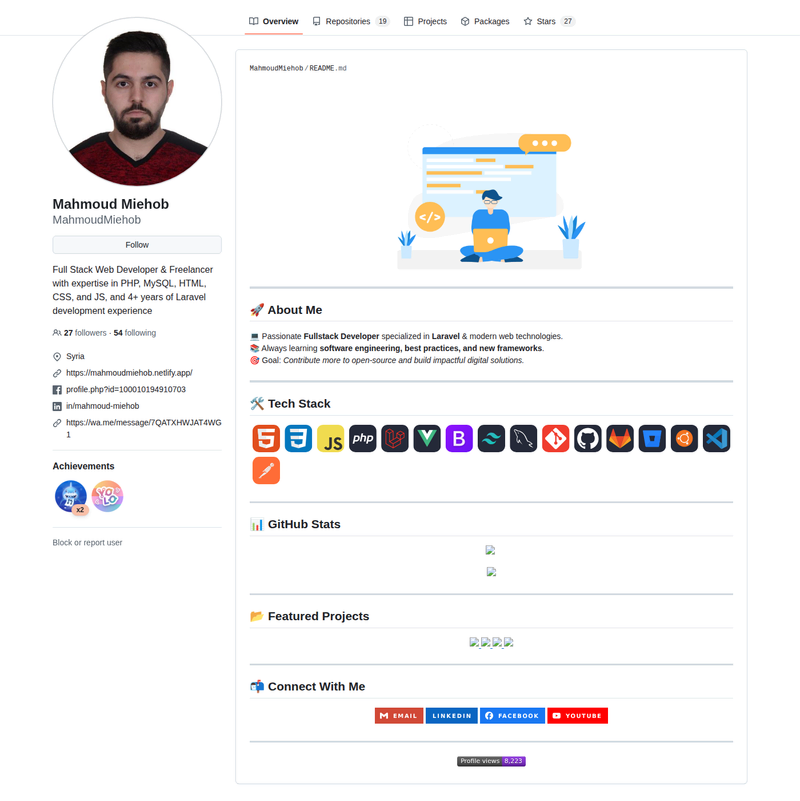800x801 pixels.
Task: Click the Syria location text
Action: pos(75,356)
